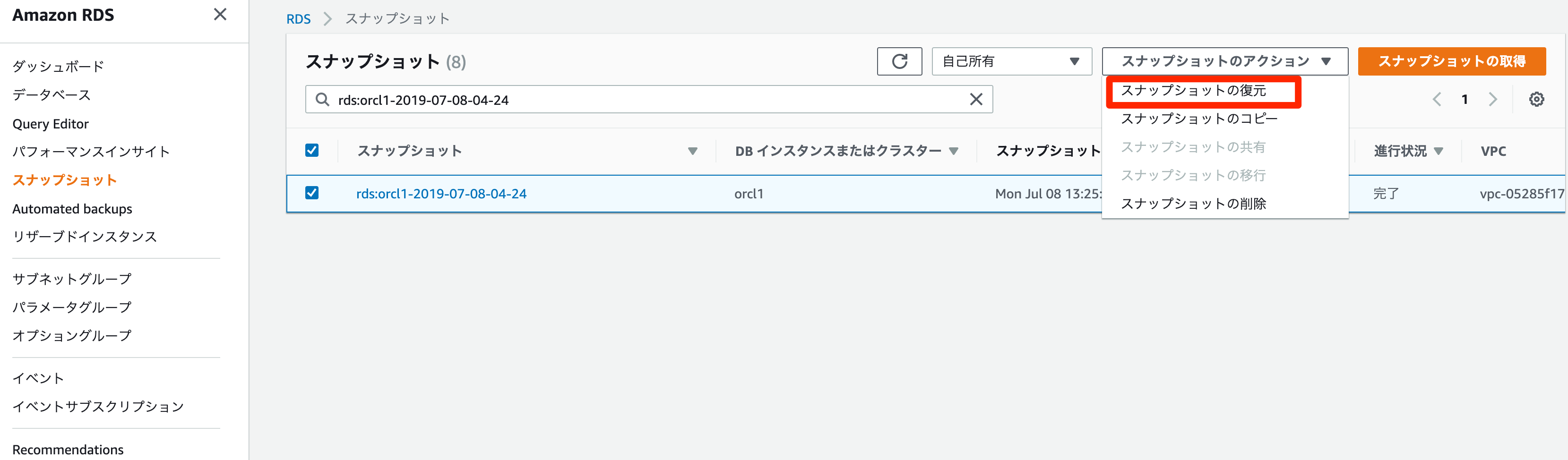Click the refresh snapshots icon button
Viewport: 1568px width, 460px height.
click(899, 61)
